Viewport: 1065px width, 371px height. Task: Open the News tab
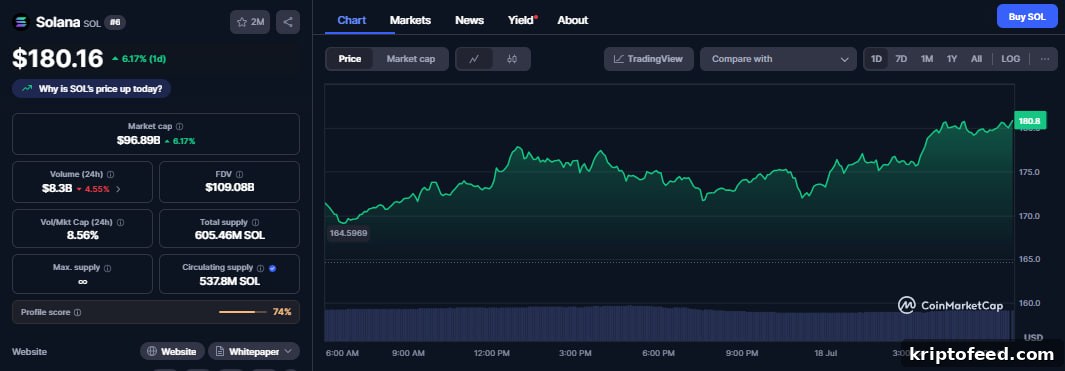(x=469, y=20)
